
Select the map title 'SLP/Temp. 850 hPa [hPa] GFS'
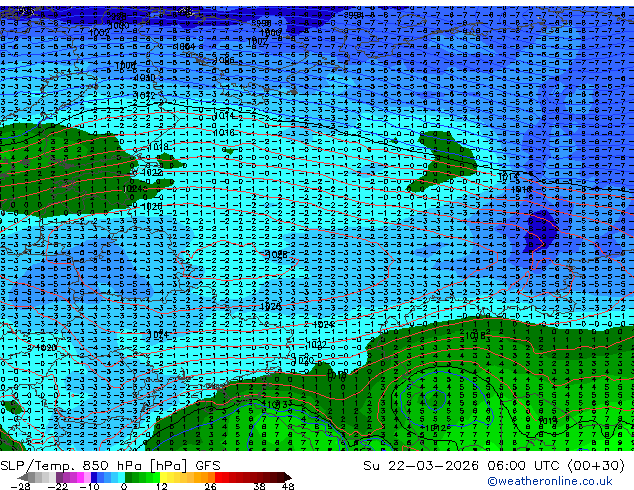[110, 466]
